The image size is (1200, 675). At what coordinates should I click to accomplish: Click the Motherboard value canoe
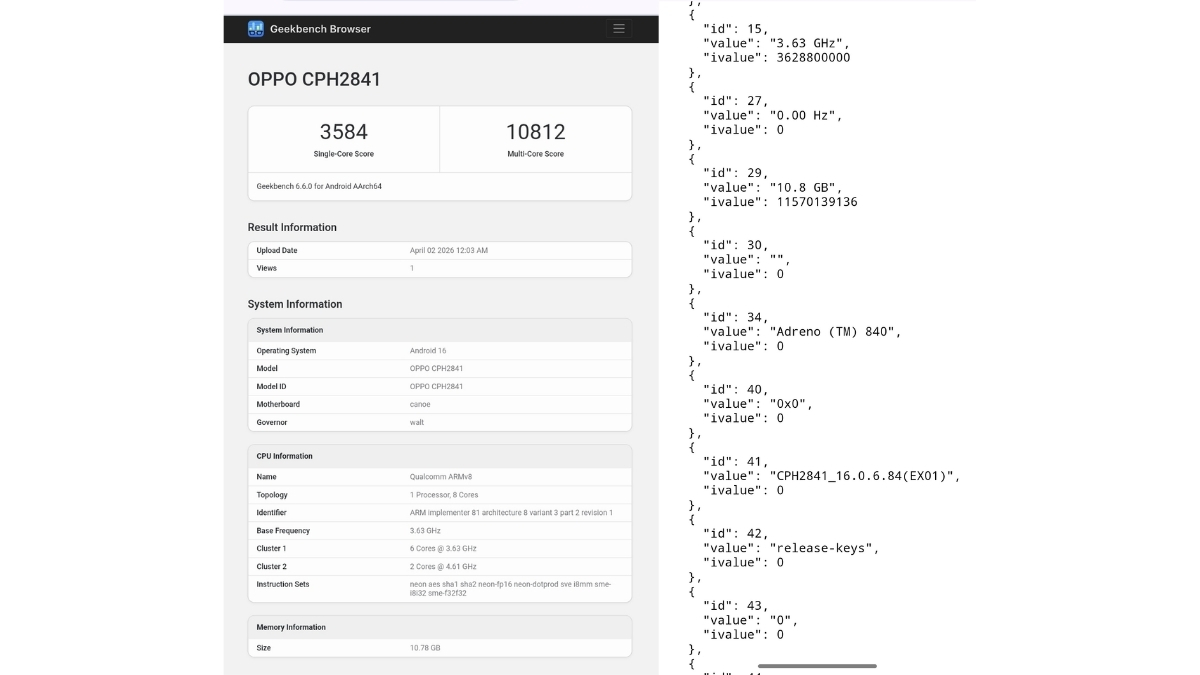coord(420,405)
